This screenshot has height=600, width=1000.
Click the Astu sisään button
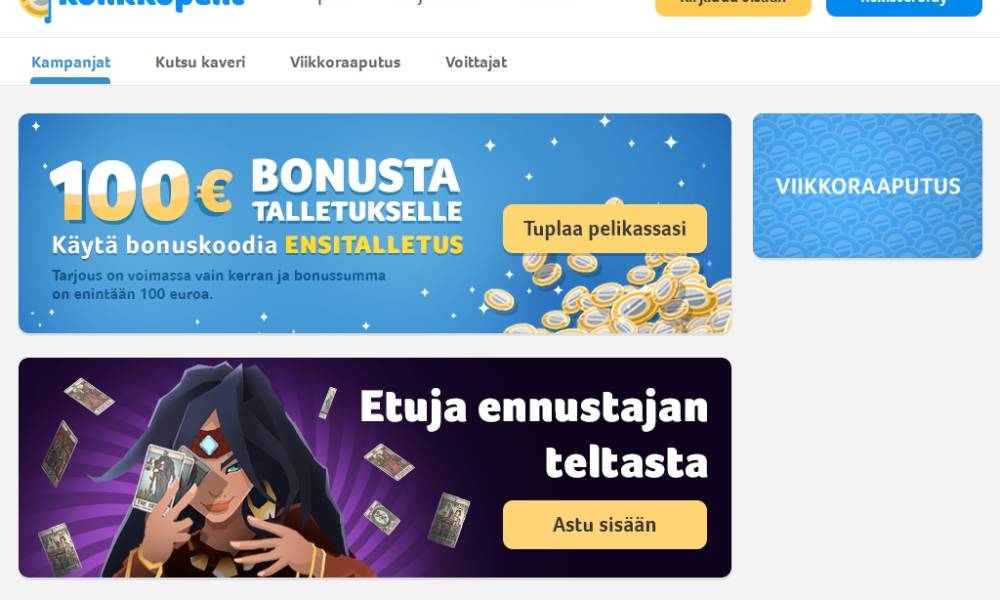click(x=605, y=525)
